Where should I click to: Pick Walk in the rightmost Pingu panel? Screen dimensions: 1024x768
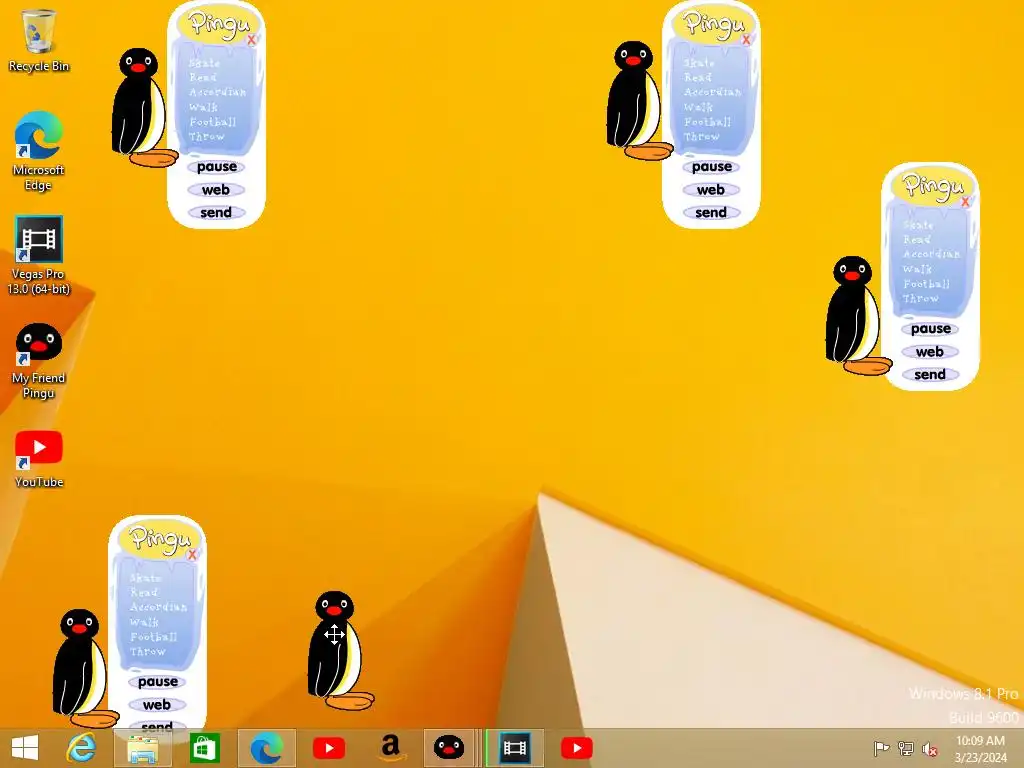(918, 269)
